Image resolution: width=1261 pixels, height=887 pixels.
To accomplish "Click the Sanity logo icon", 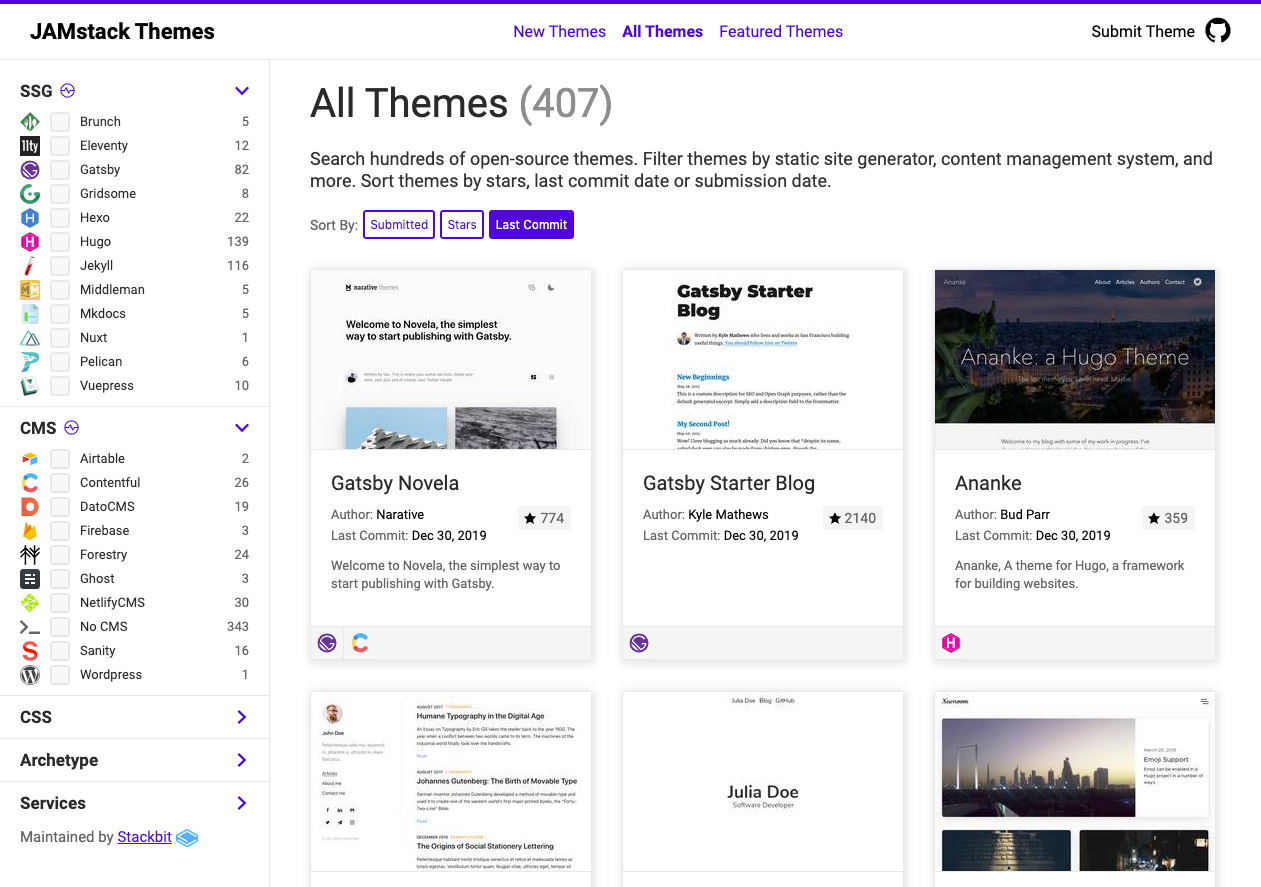I will (x=30, y=651).
